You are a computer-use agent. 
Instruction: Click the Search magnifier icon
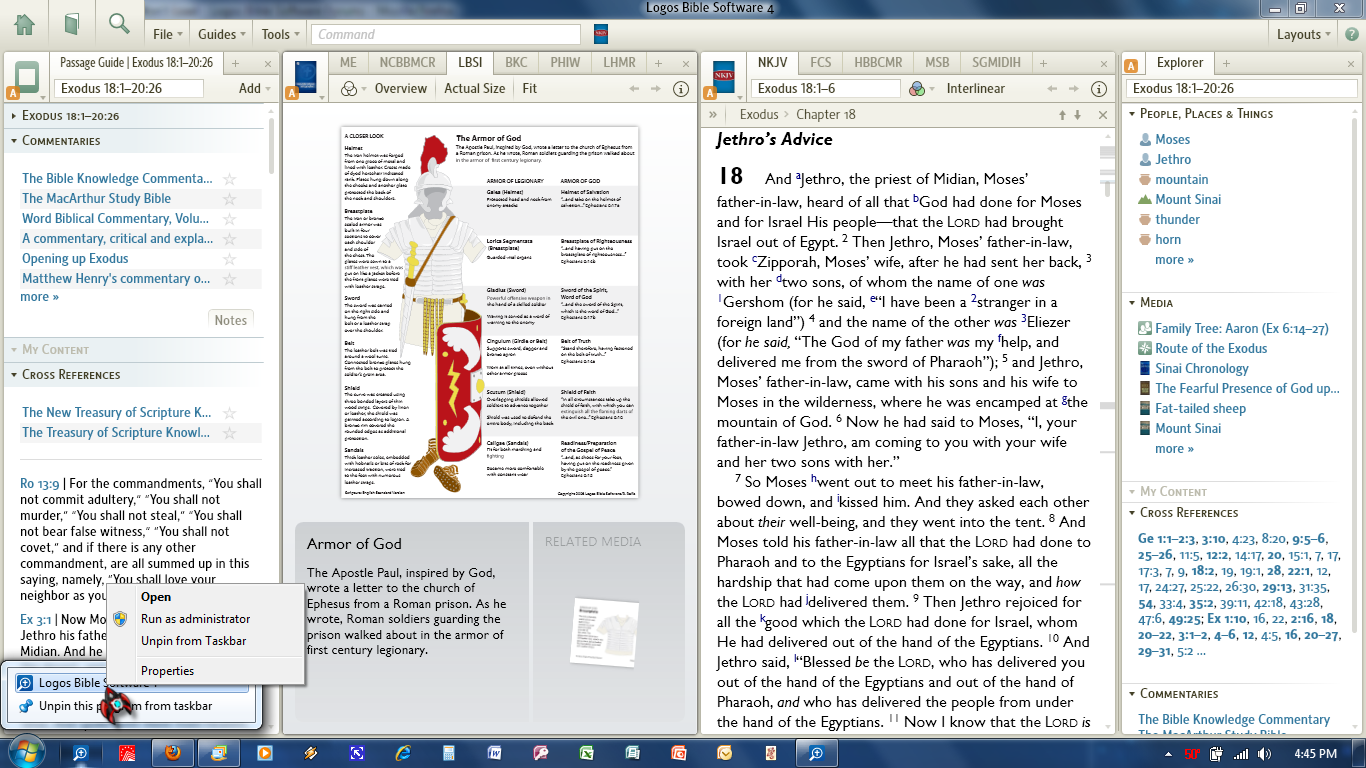click(x=119, y=24)
